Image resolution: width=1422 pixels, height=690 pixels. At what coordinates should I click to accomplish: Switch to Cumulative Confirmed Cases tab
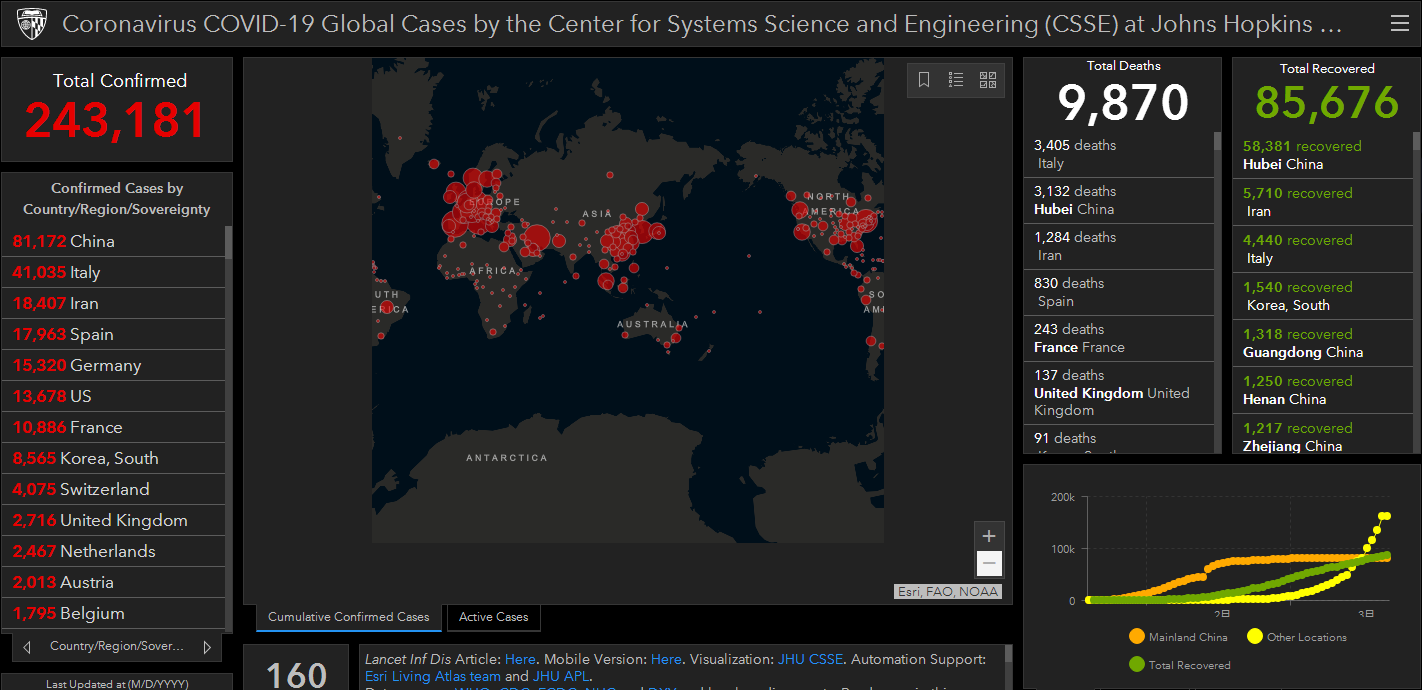click(349, 617)
